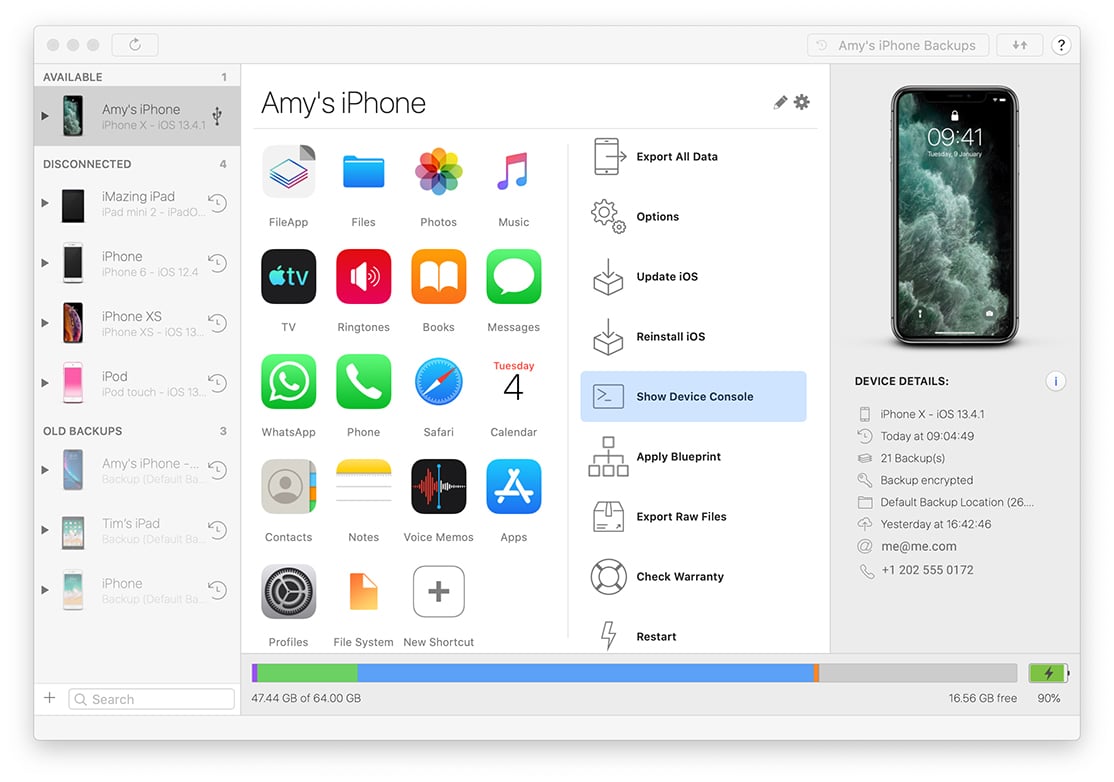This screenshot has height=782, width=1114.
Task: Expand the iMazing iPad row
Action: (x=45, y=203)
